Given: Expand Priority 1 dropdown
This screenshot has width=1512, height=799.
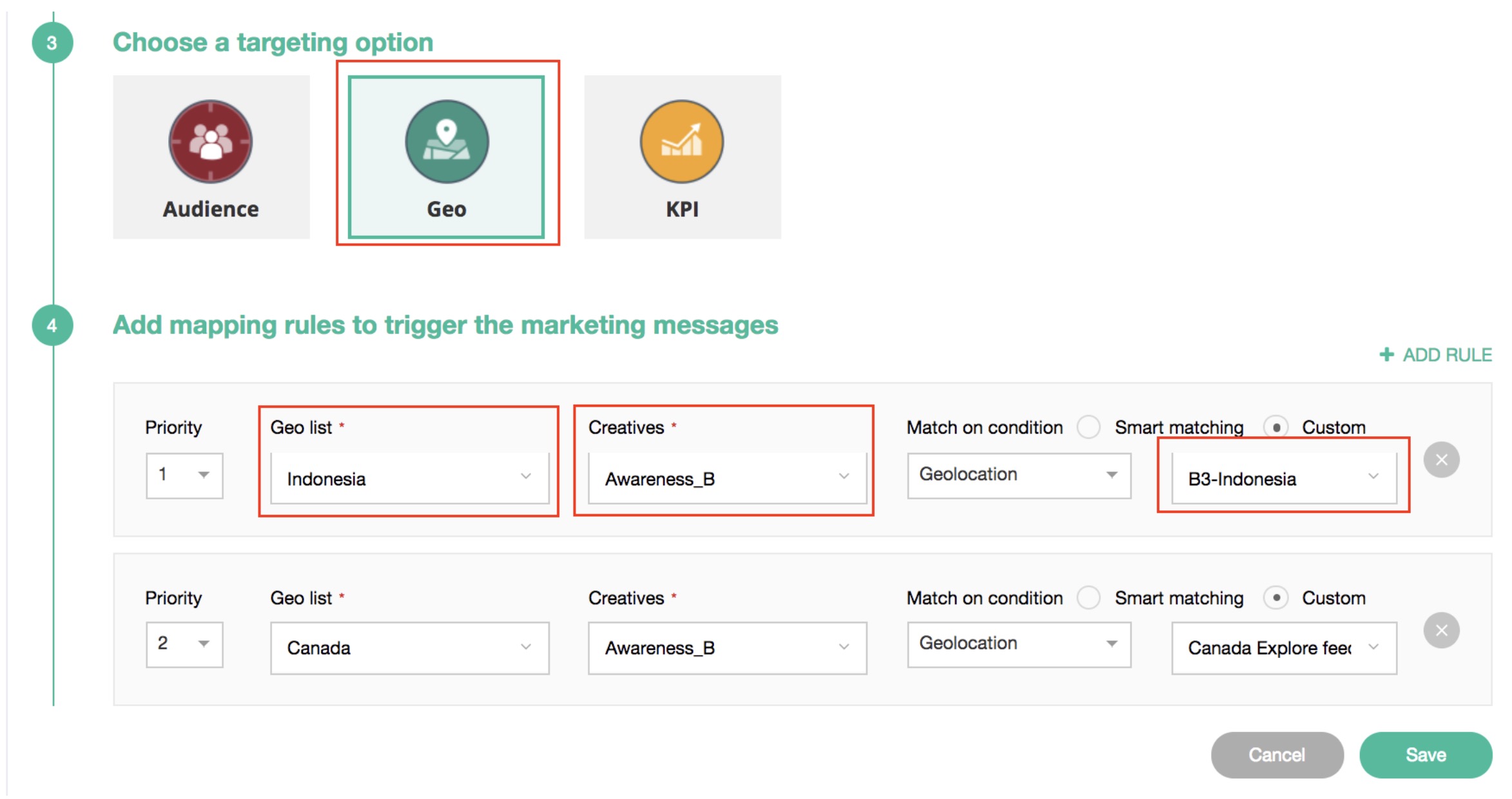Looking at the screenshot, I should 184,476.
